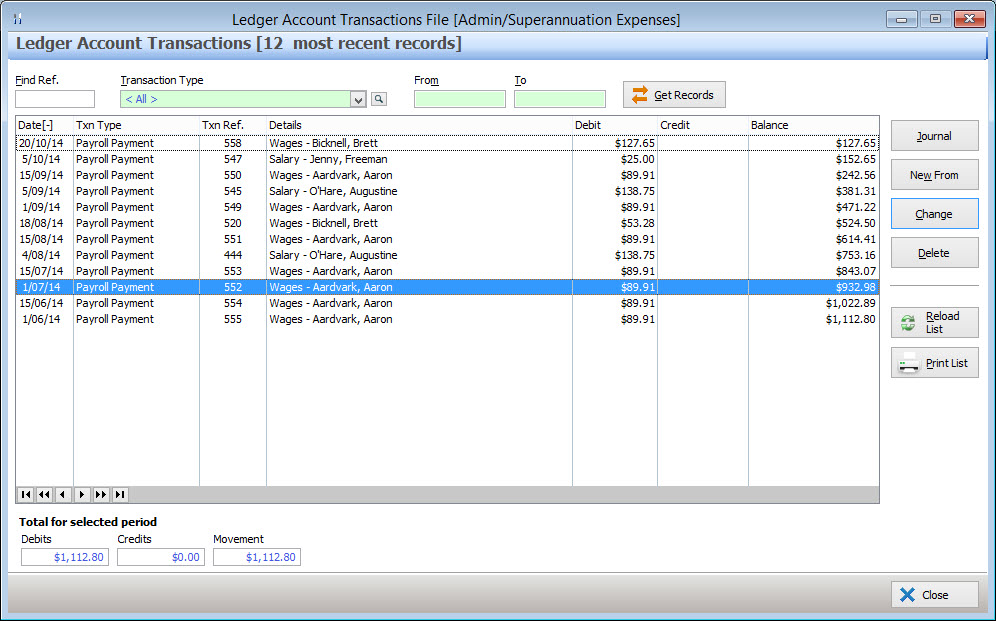996x621 pixels.
Task: Jump to last record navigation arrow
Action: pyautogui.click(x=120, y=495)
